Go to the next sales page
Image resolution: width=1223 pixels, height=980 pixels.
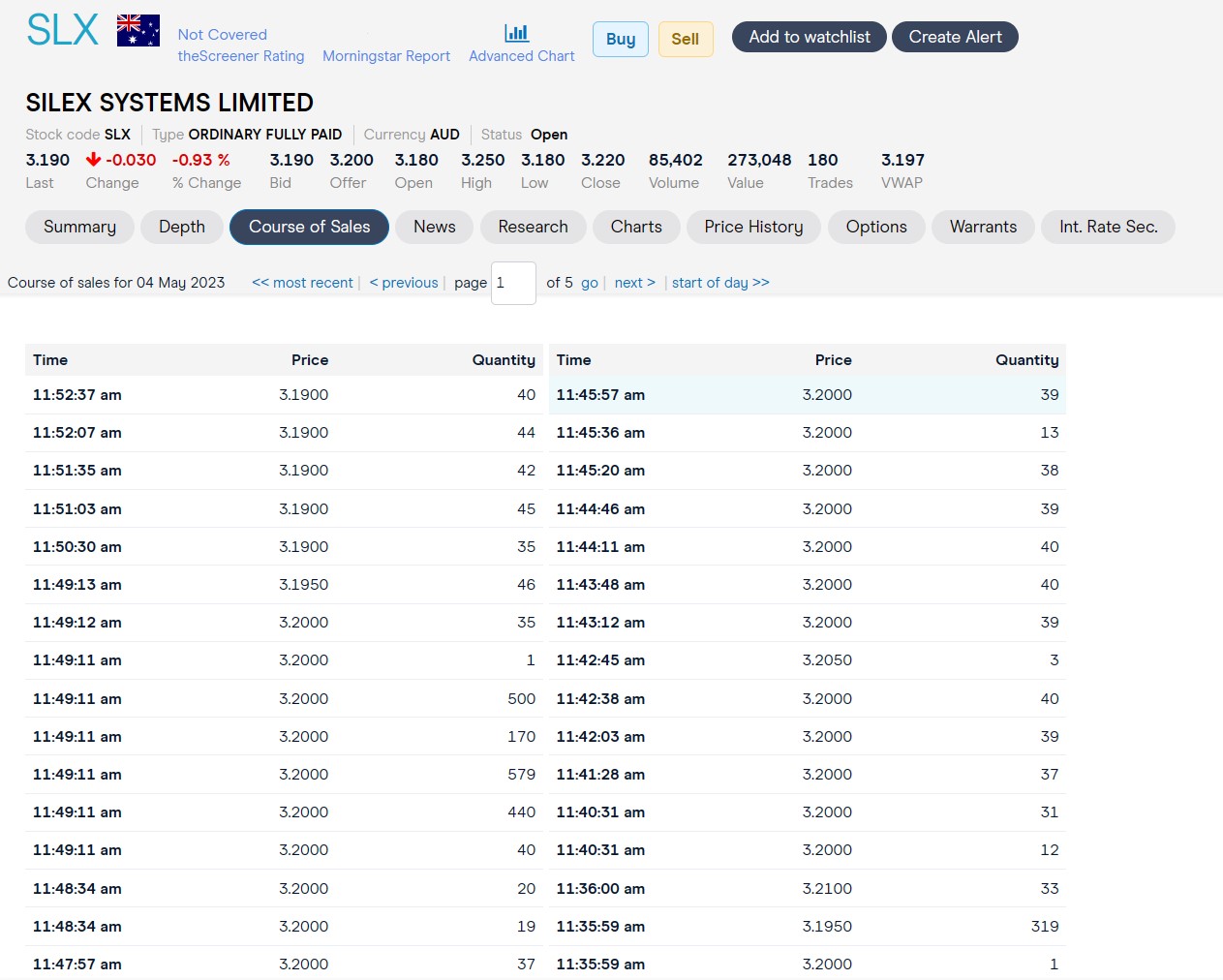(635, 283)
